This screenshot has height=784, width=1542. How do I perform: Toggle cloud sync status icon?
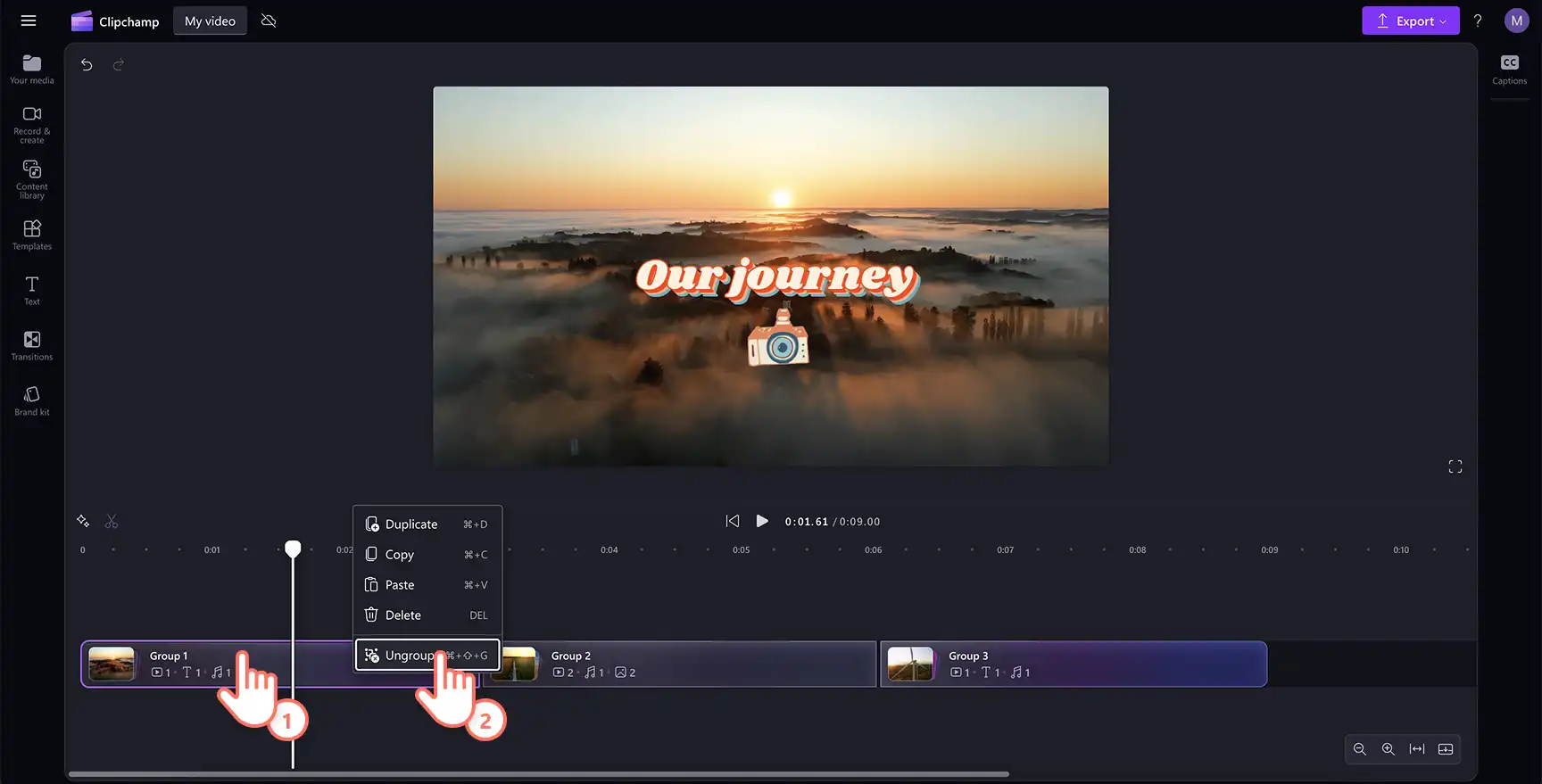point(269,21)
